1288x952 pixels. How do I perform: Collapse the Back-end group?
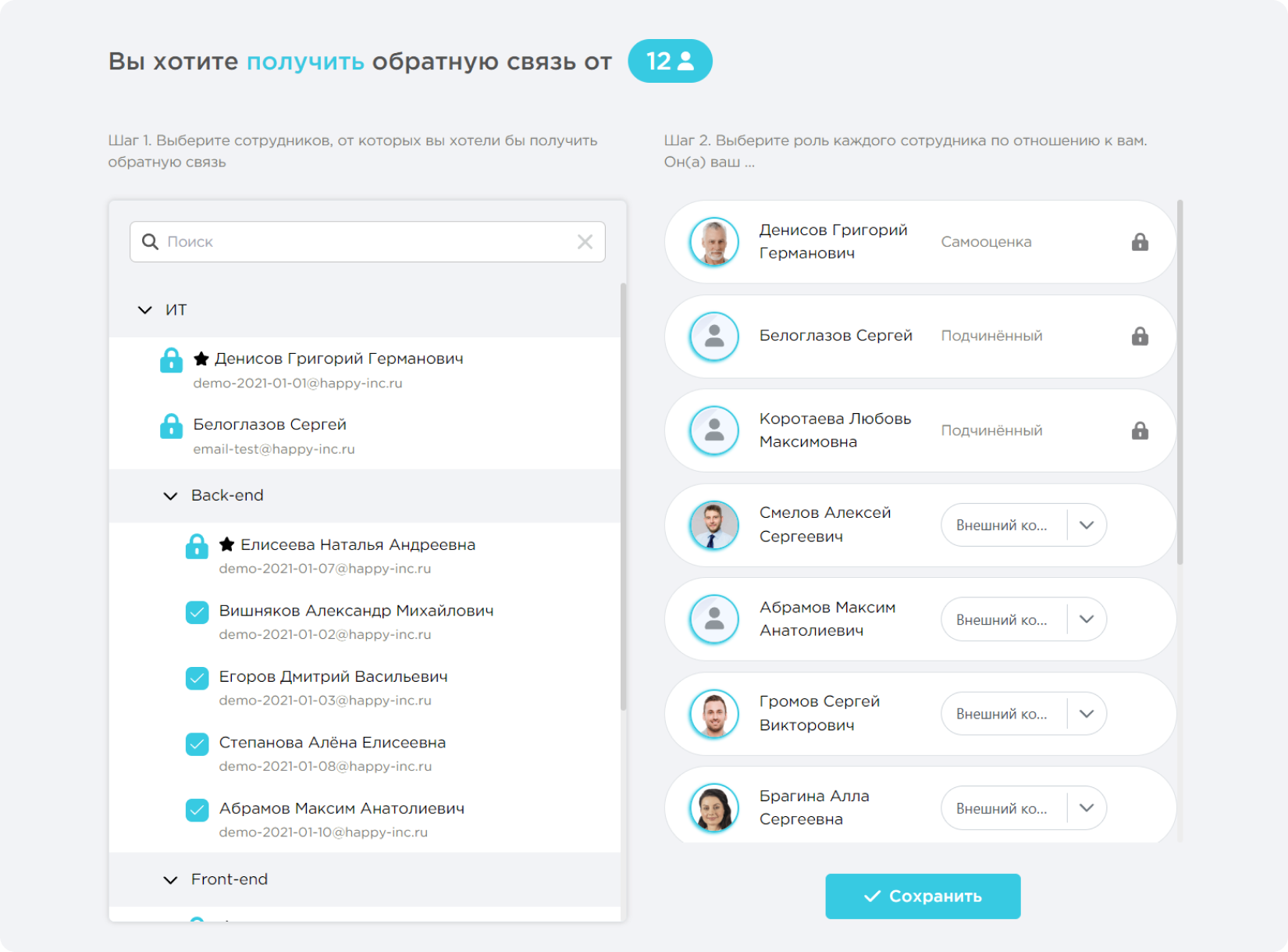tap(169, 495)
